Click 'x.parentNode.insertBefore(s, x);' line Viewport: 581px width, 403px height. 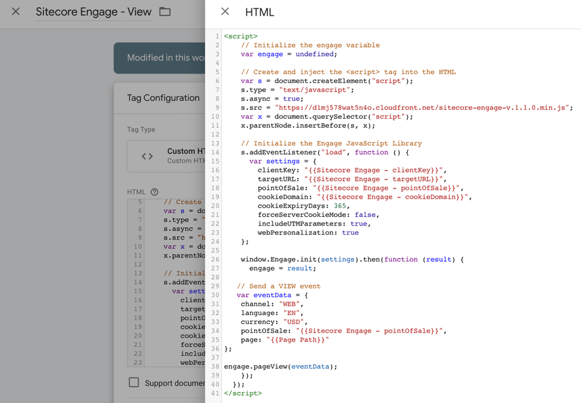point(308,126)
